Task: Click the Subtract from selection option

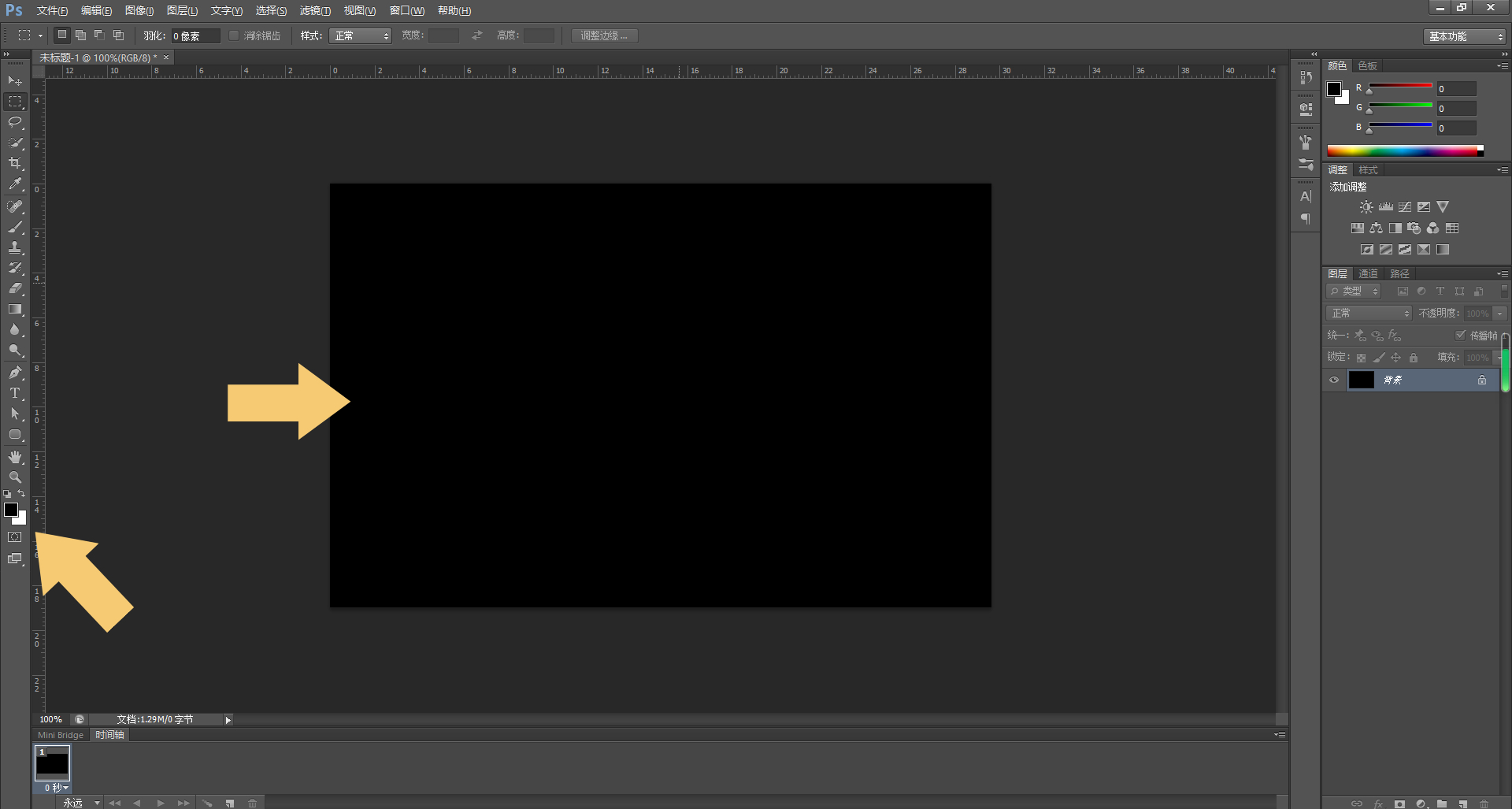Action: [99, 35]
